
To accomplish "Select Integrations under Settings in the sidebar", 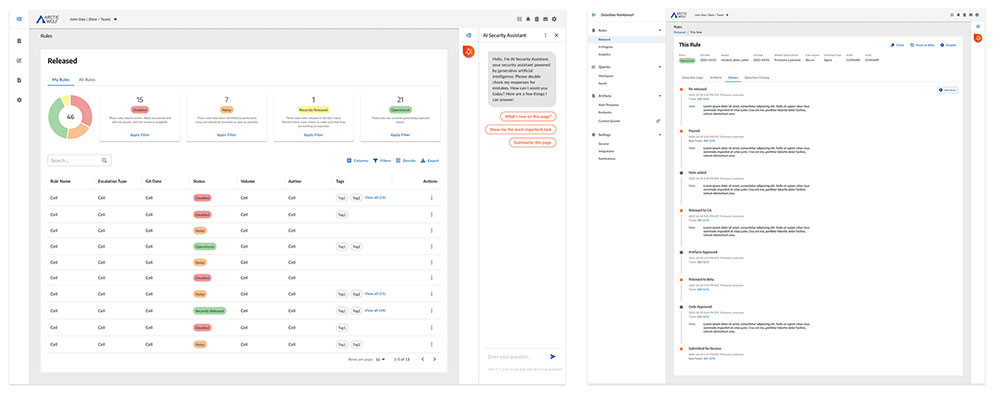I will (x=607, y=151).
